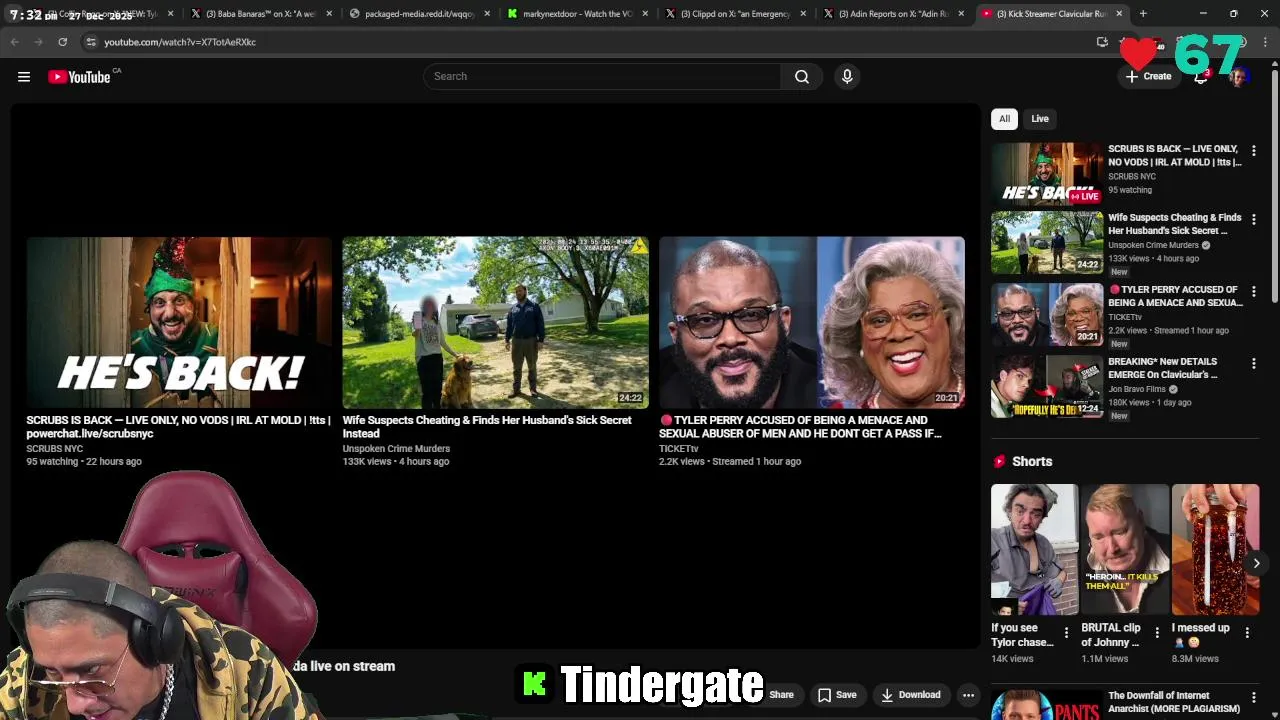
Task: Switch to Baba Banaras on X tab
Action: coord(260,14)
